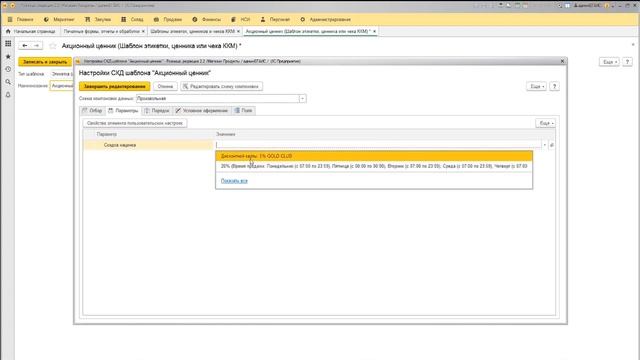
Task: Click the Значение input field
Action: click(x=378, y=145)
